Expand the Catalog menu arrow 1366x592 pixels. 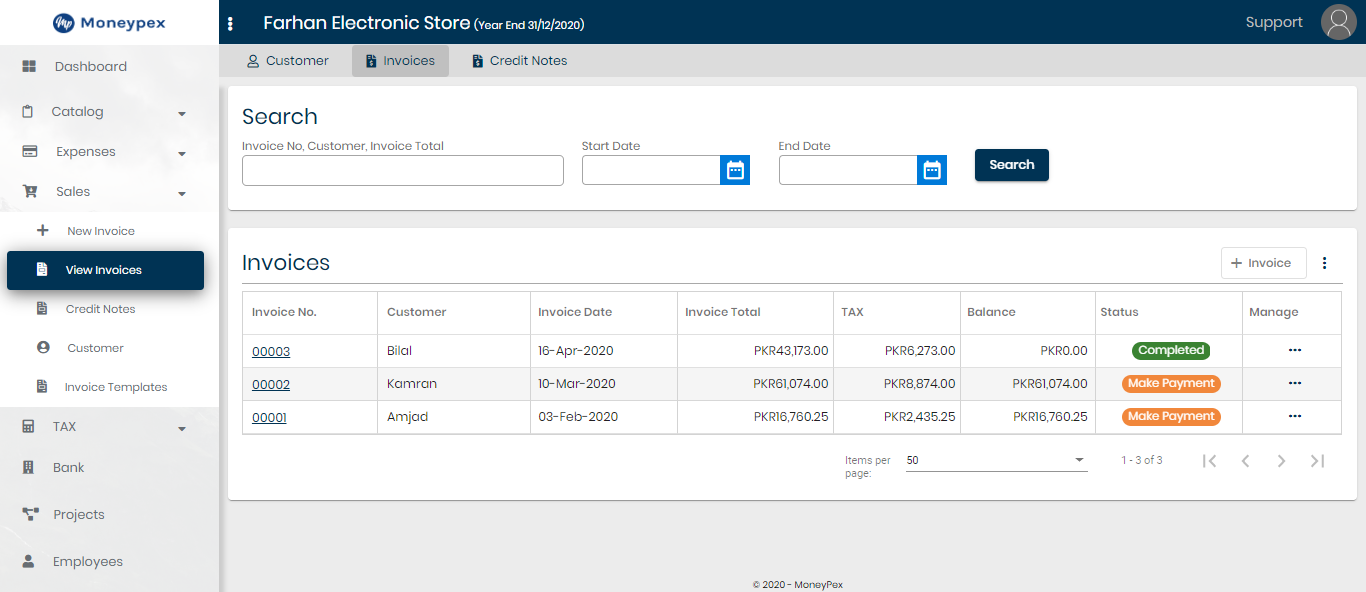click(182, 114)
